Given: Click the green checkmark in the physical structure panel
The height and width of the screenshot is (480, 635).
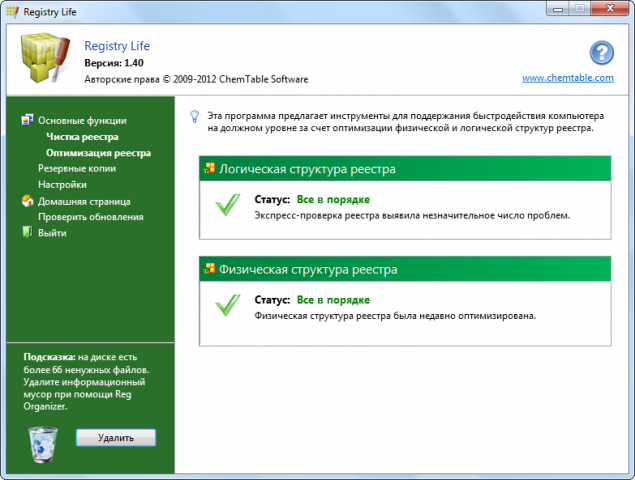Looking at the screenshot, I should coord(228,305).
